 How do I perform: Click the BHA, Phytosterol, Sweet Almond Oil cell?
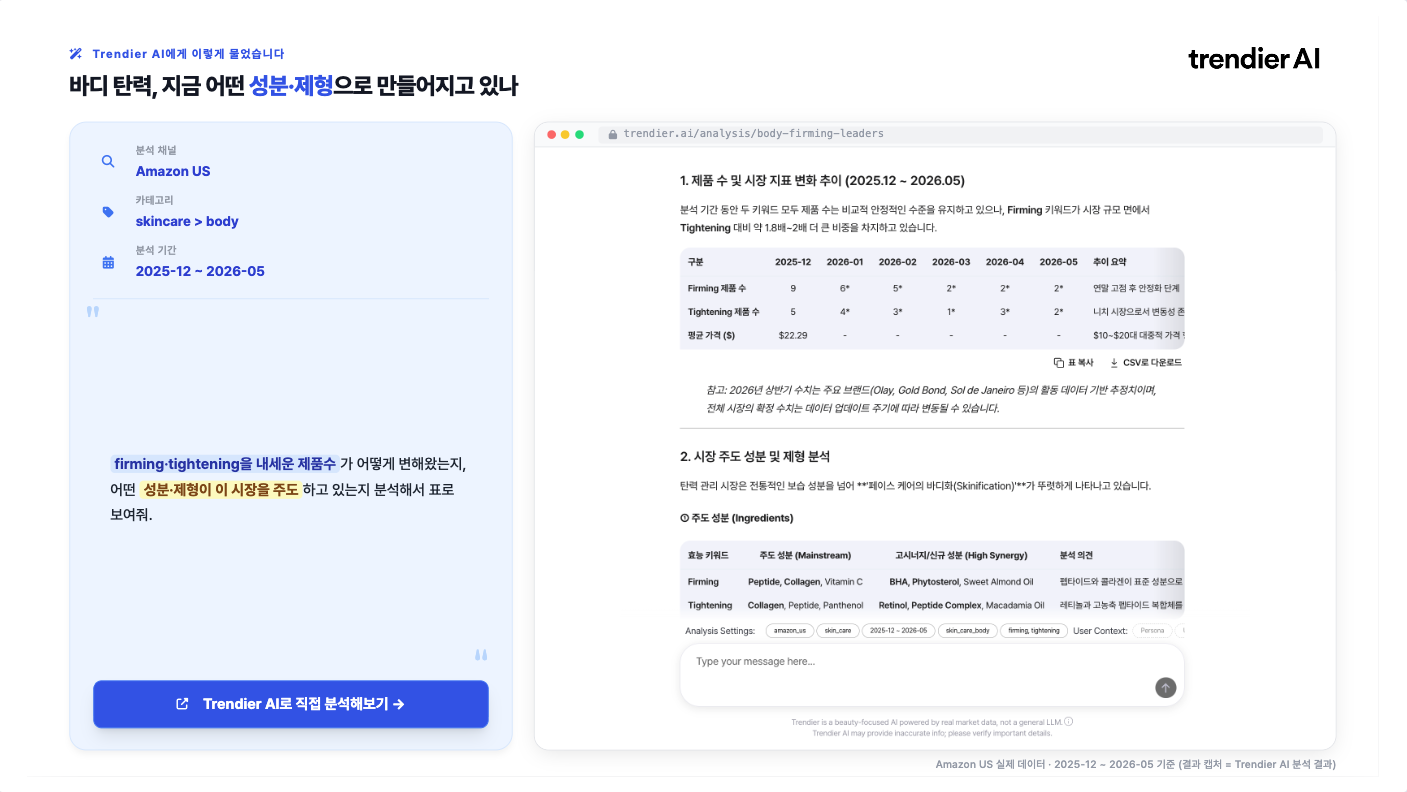point(961,581)
